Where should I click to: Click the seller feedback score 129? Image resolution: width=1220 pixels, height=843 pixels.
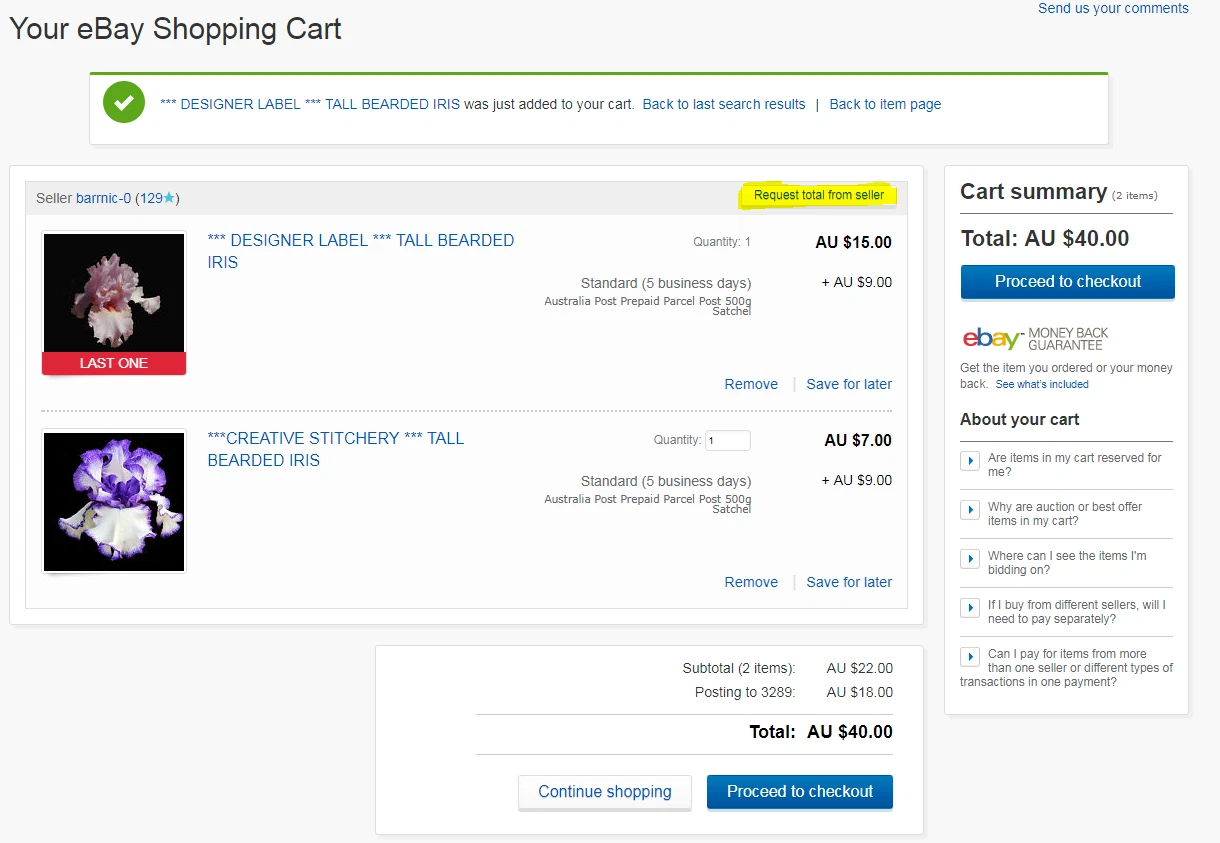point(151,198)
